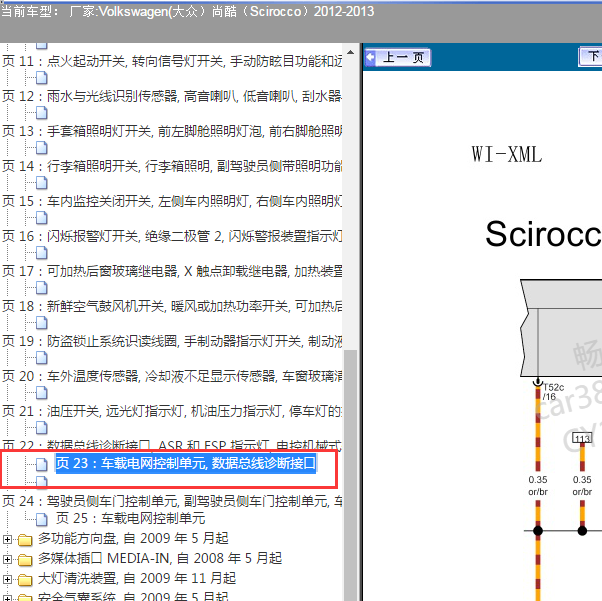
Task: Click document icon under page 12 row
Action: tap(41, 113)
